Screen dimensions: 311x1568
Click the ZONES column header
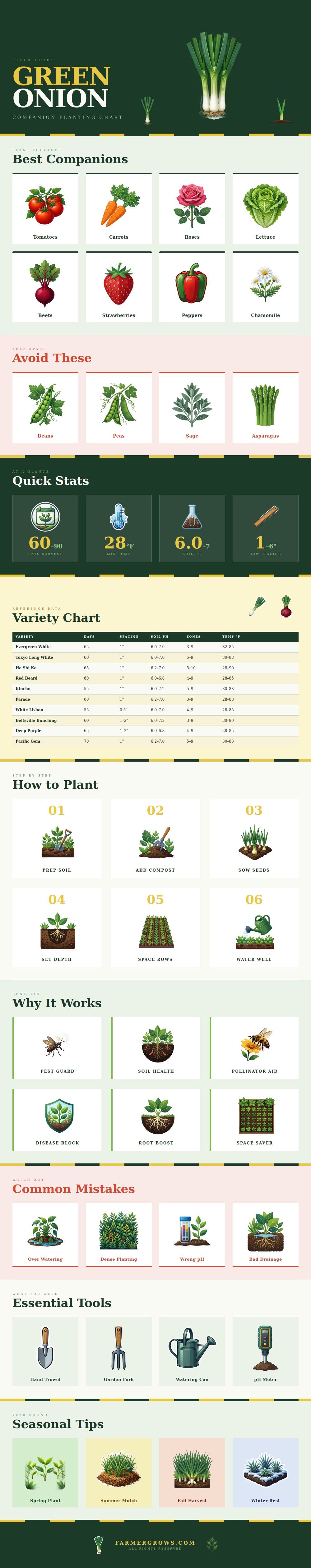(193, 636)
